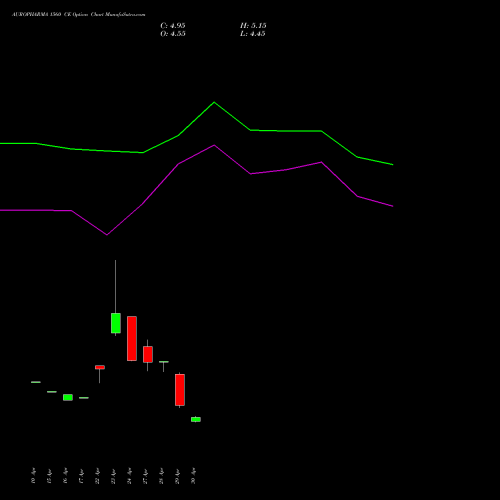Click the close value C: 4.95
The width and height of the screenshot is (500, 500).
click(173, 26)
